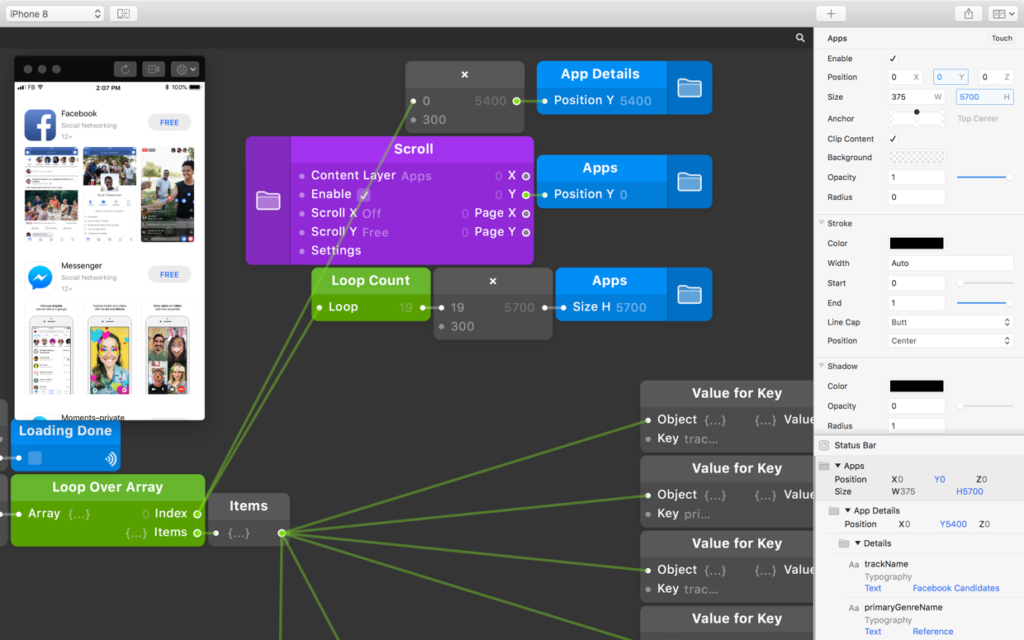Click the search magnifier icon on canvas
1024x640 pixels.
(x=800, y=38)
